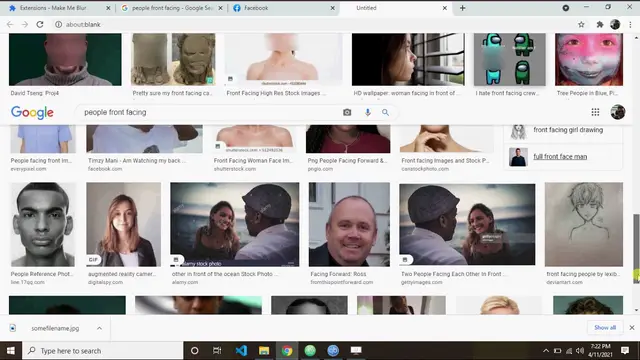640x360 pixels.
Task: Reload the current page
Action: pyautogui.click(x=40, y=24)
